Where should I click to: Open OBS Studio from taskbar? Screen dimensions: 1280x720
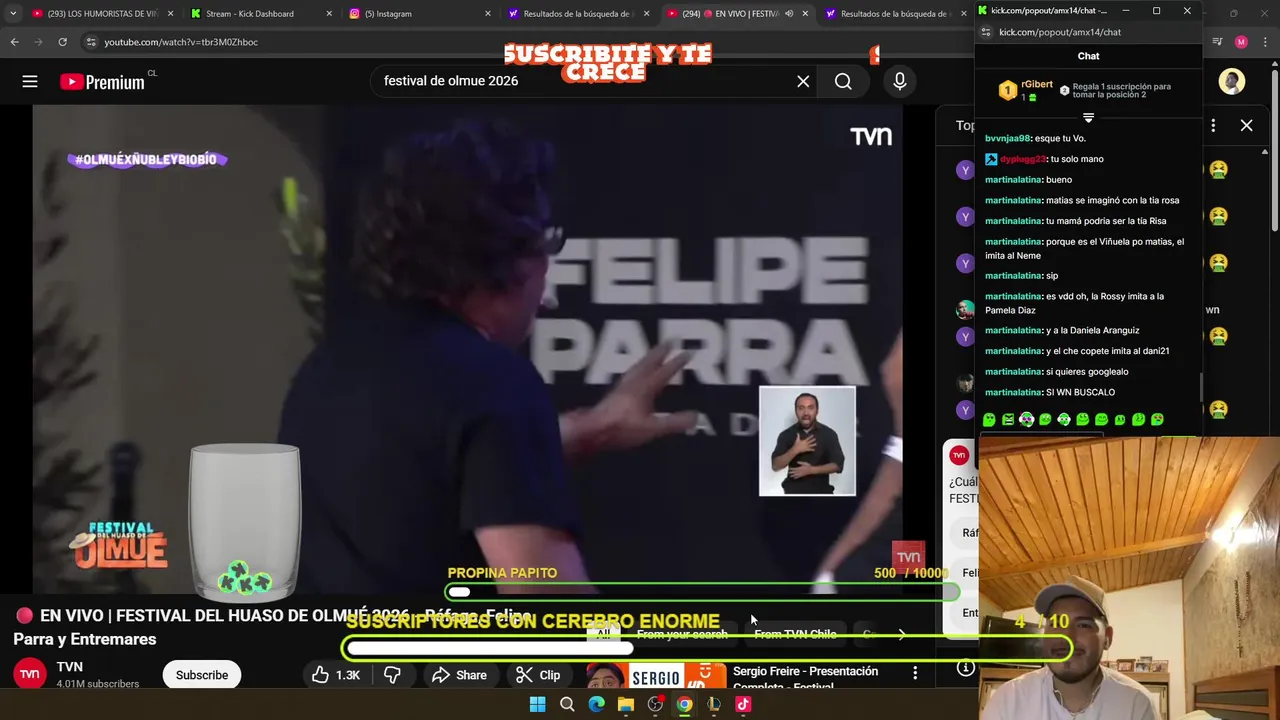coord(655,704)
